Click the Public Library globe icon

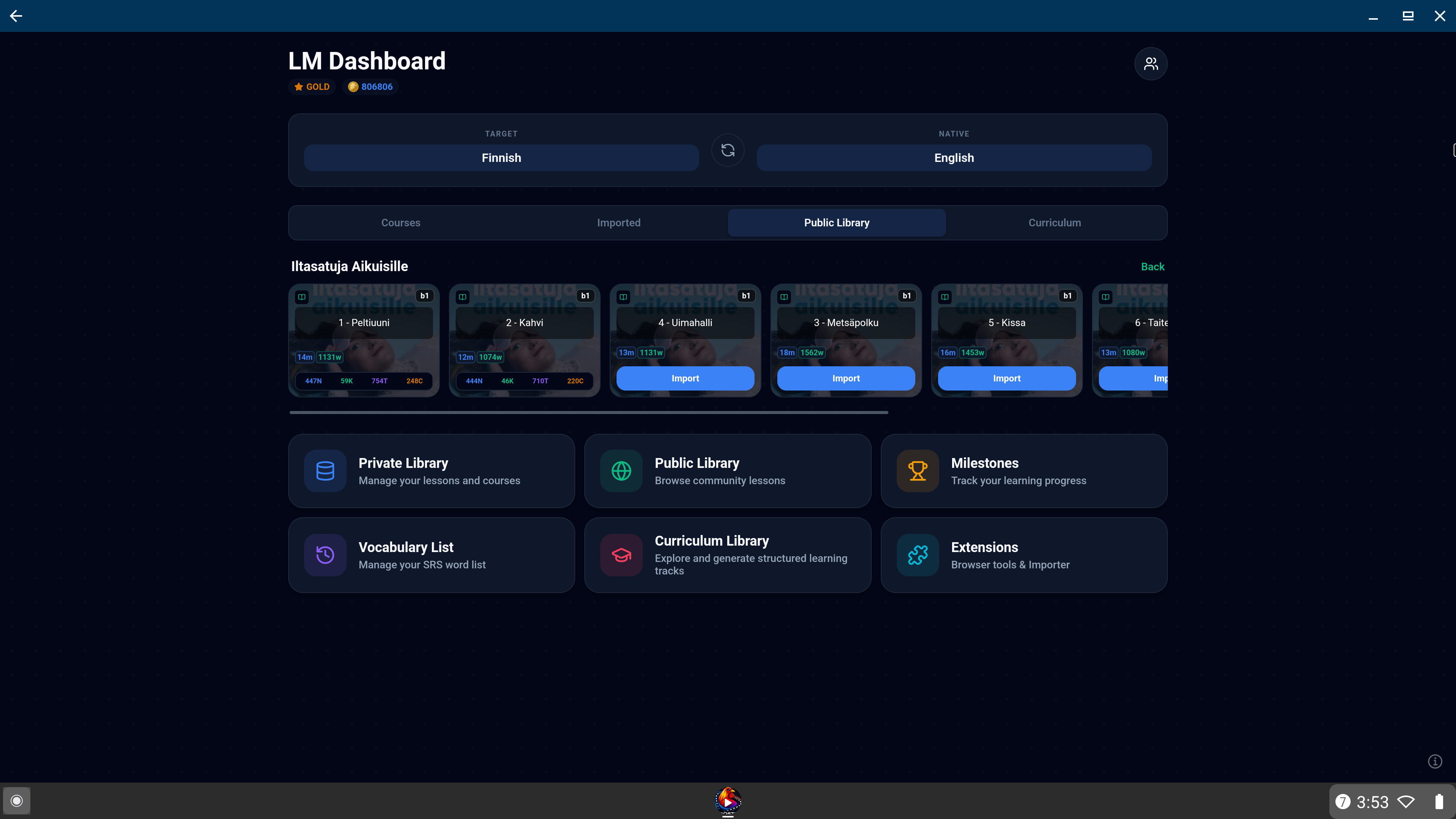click(x=621, y=471)
